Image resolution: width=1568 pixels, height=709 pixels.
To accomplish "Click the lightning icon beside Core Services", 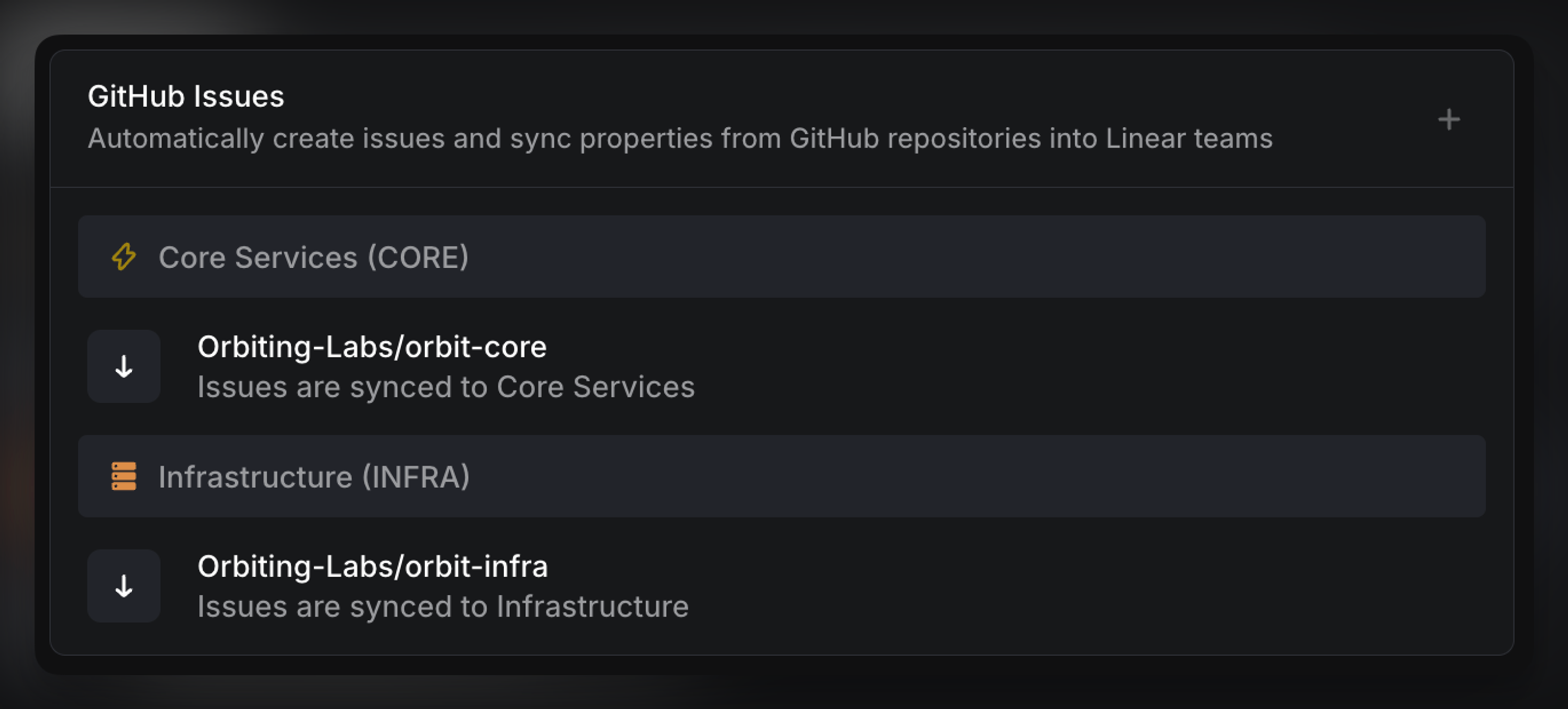I will [x=124, y=257].
